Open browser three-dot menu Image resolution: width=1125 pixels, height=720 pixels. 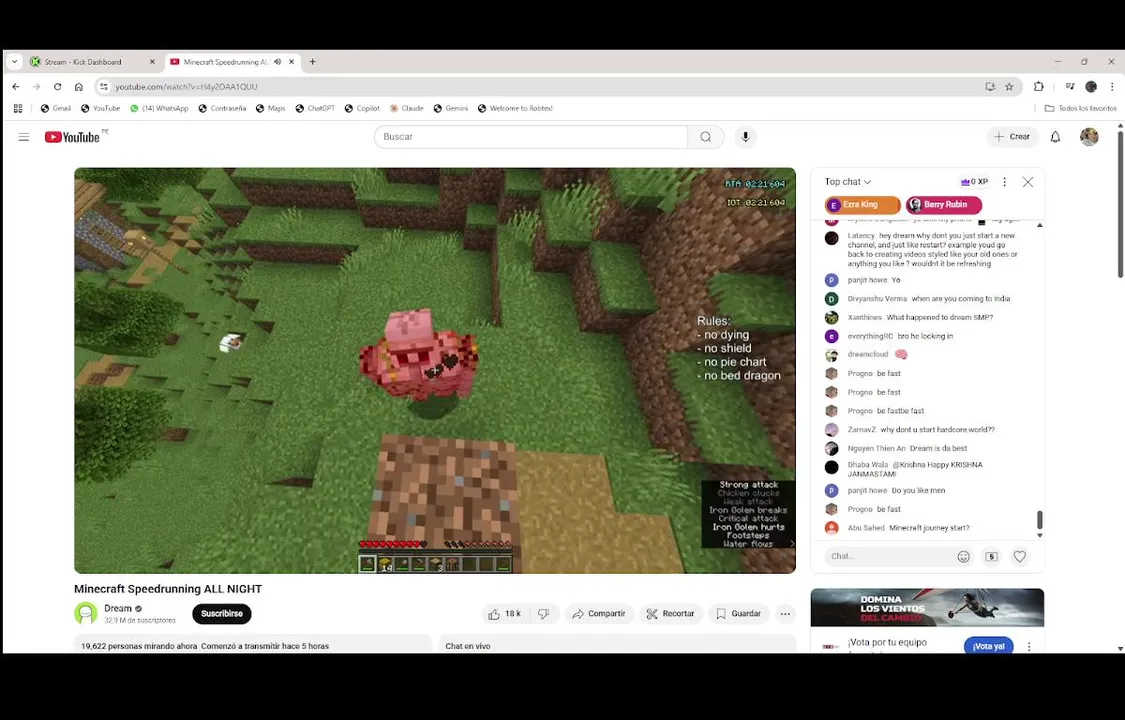(1112, 87)
